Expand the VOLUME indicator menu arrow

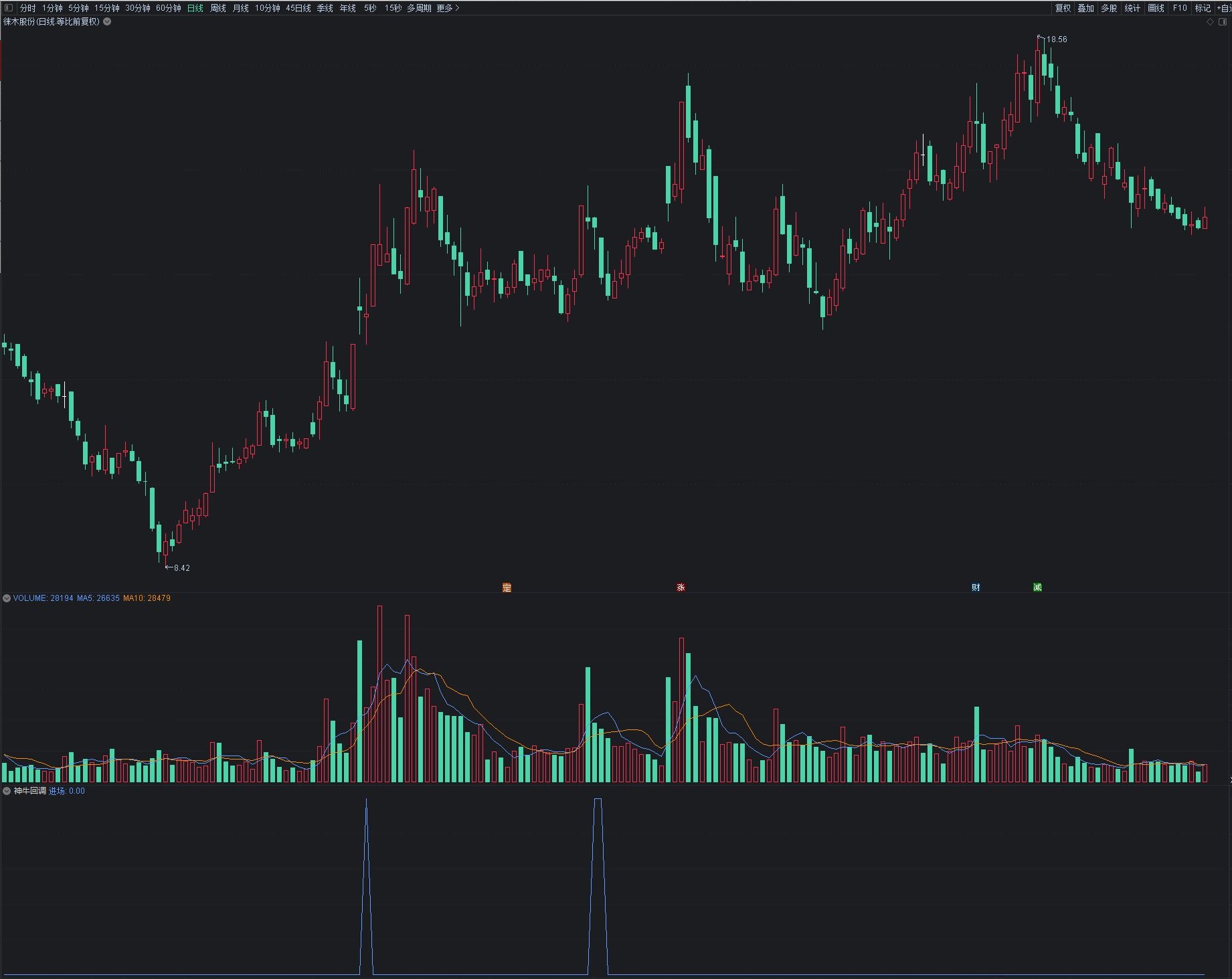pos(7,598)
